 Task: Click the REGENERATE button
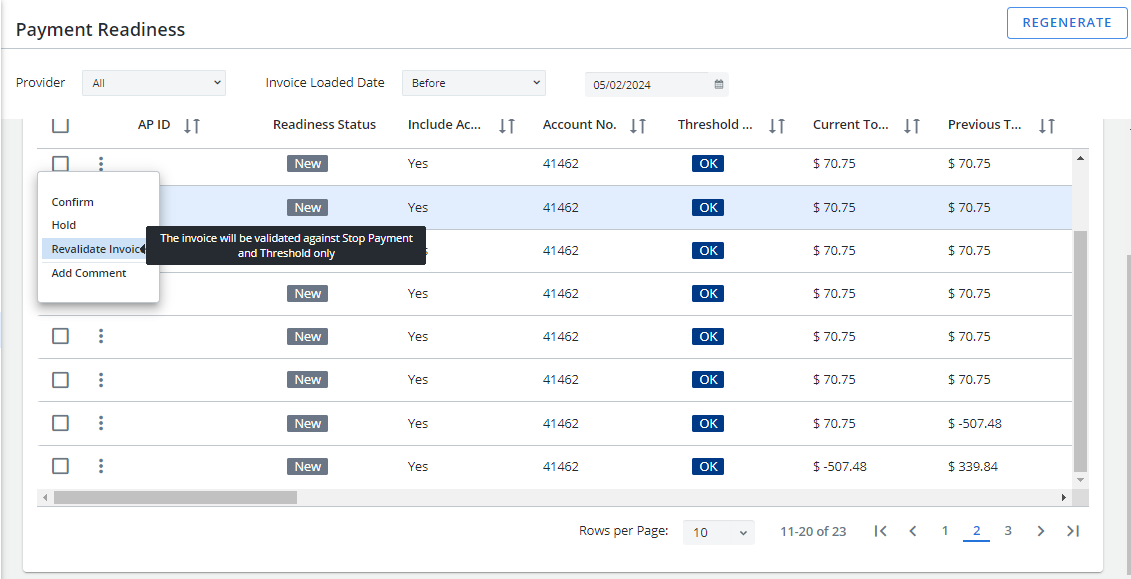coord(1066,23)
